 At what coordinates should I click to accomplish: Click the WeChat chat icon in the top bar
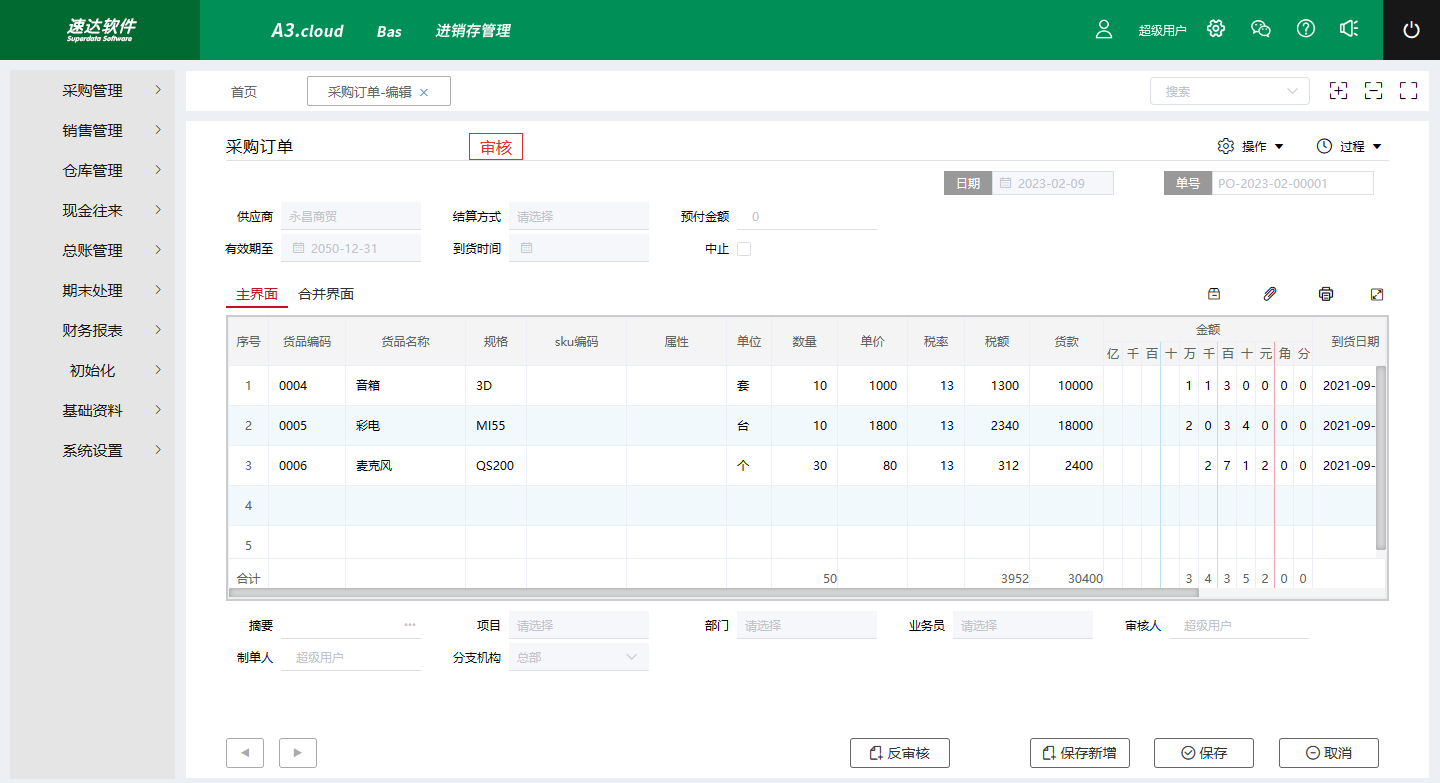tap(1260, 29)
